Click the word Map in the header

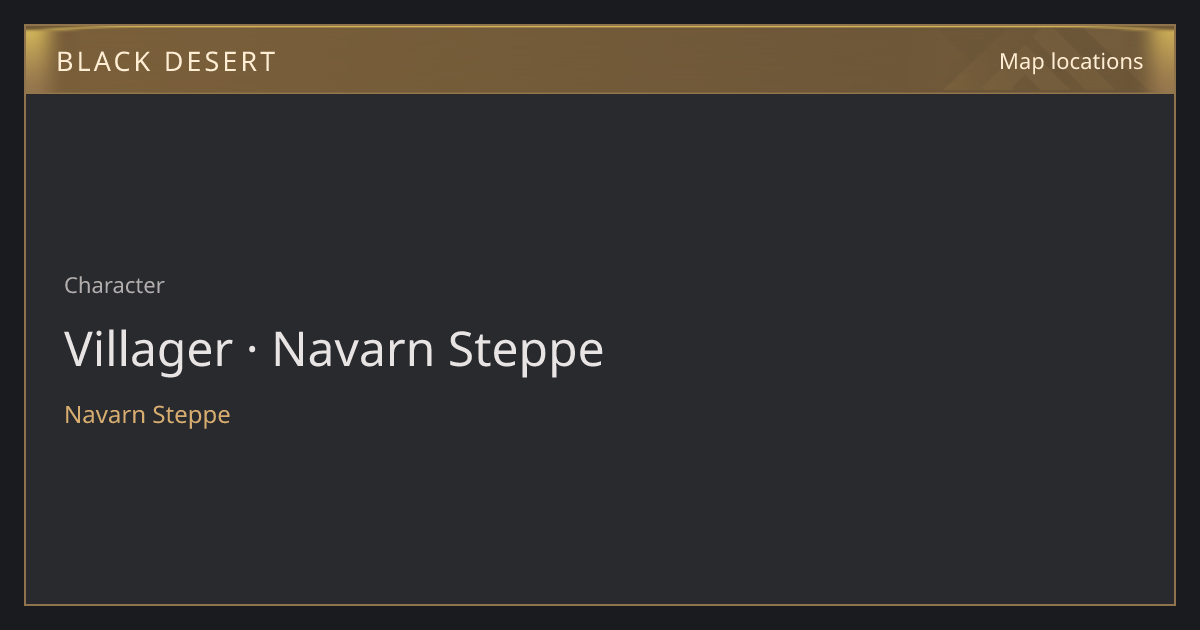pos(1021,61)
